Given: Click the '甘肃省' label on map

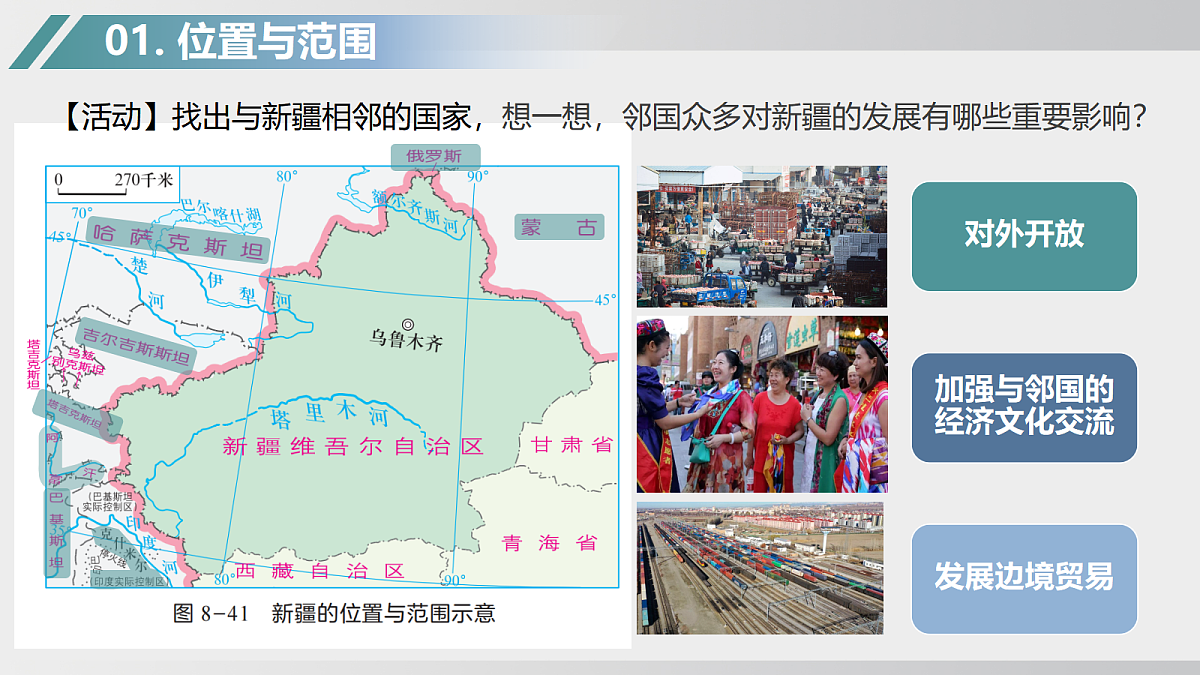Looking at the screenshot, I should (572, 445).
